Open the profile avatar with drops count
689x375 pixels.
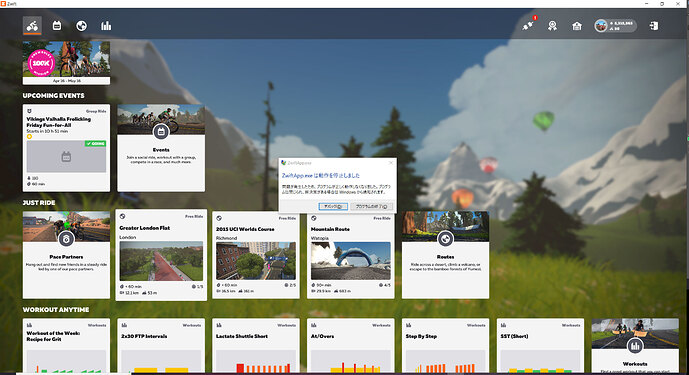tap(615, 25)
